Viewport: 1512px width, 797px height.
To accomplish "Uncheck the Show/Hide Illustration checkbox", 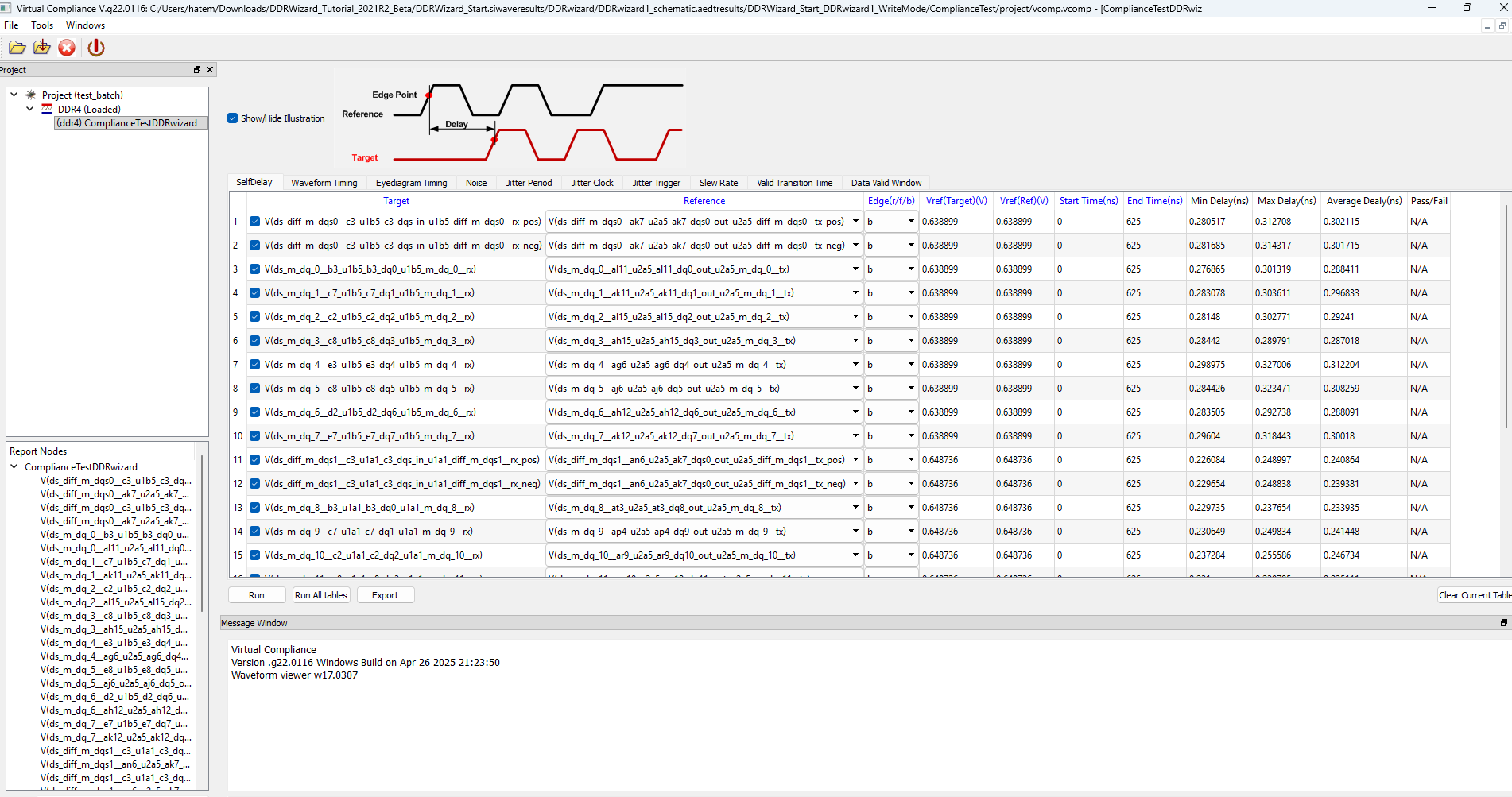I will [233, 118].
